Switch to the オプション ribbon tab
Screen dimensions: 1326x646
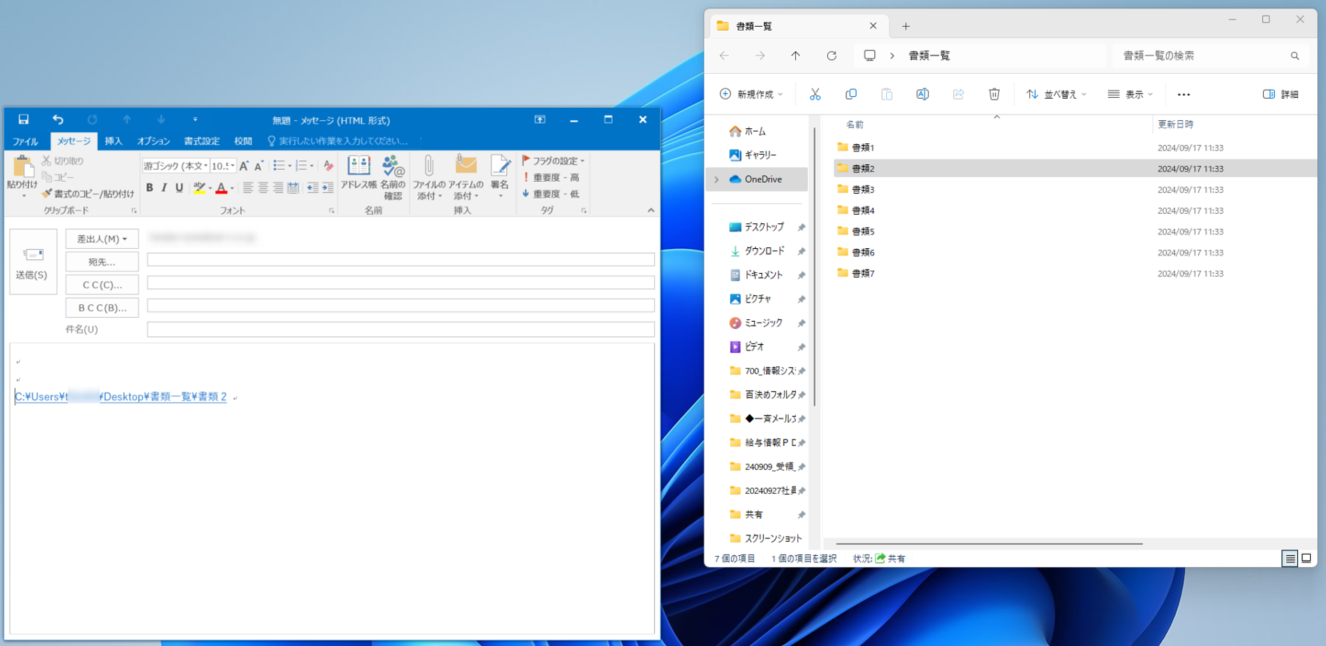(x=153, y=141)
